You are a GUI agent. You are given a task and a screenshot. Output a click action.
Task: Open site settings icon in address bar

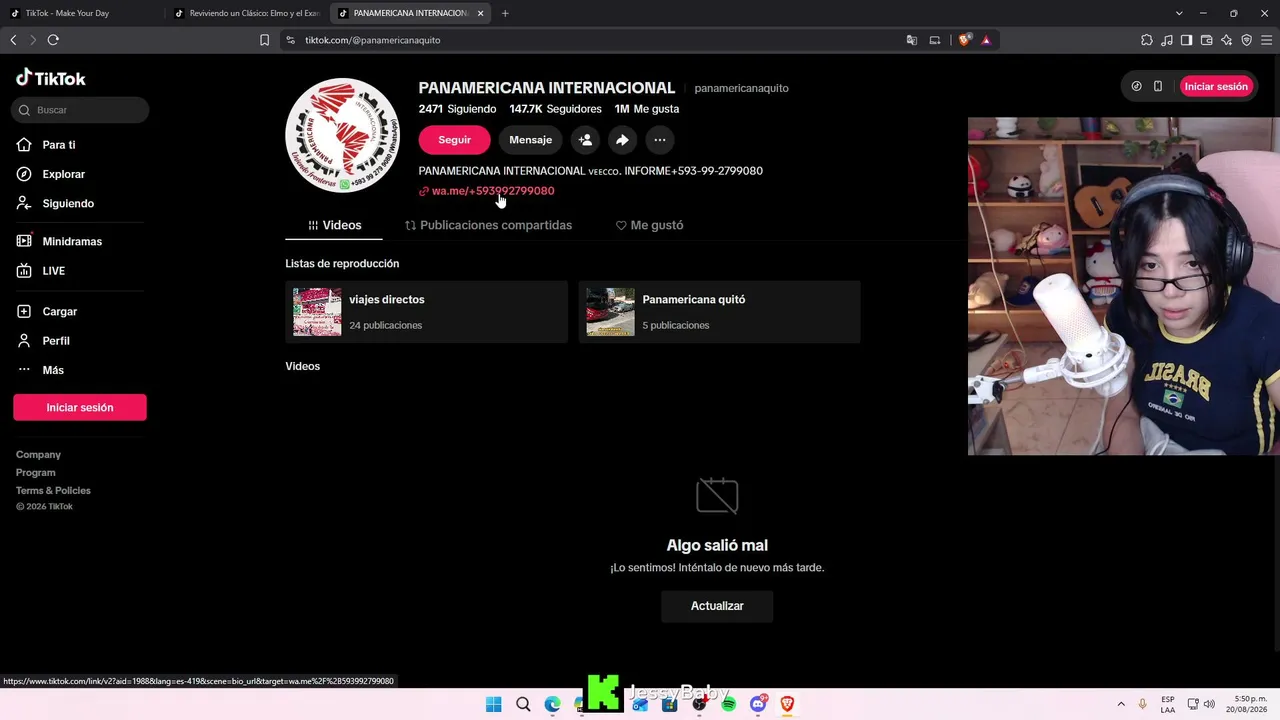point(291,40)
